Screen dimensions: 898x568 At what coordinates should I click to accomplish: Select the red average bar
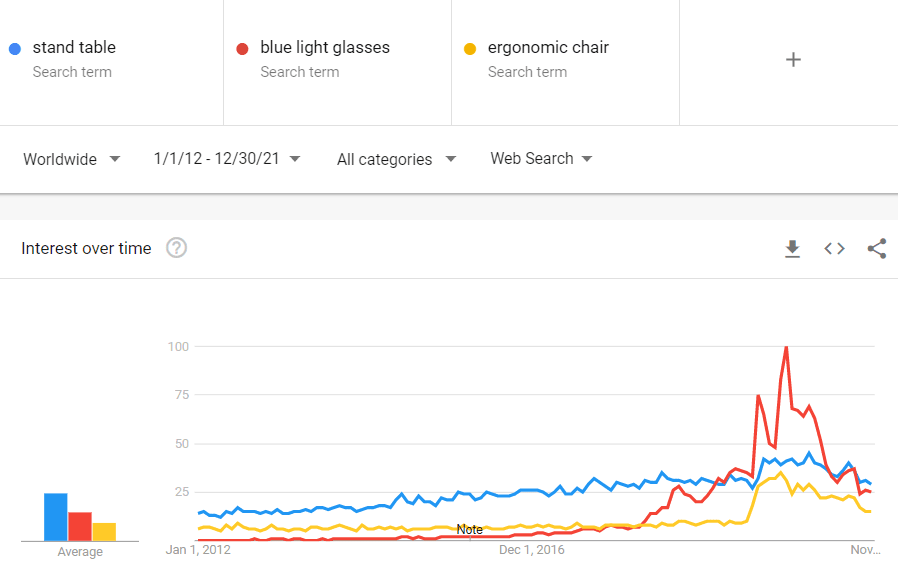tap(80, 527)
